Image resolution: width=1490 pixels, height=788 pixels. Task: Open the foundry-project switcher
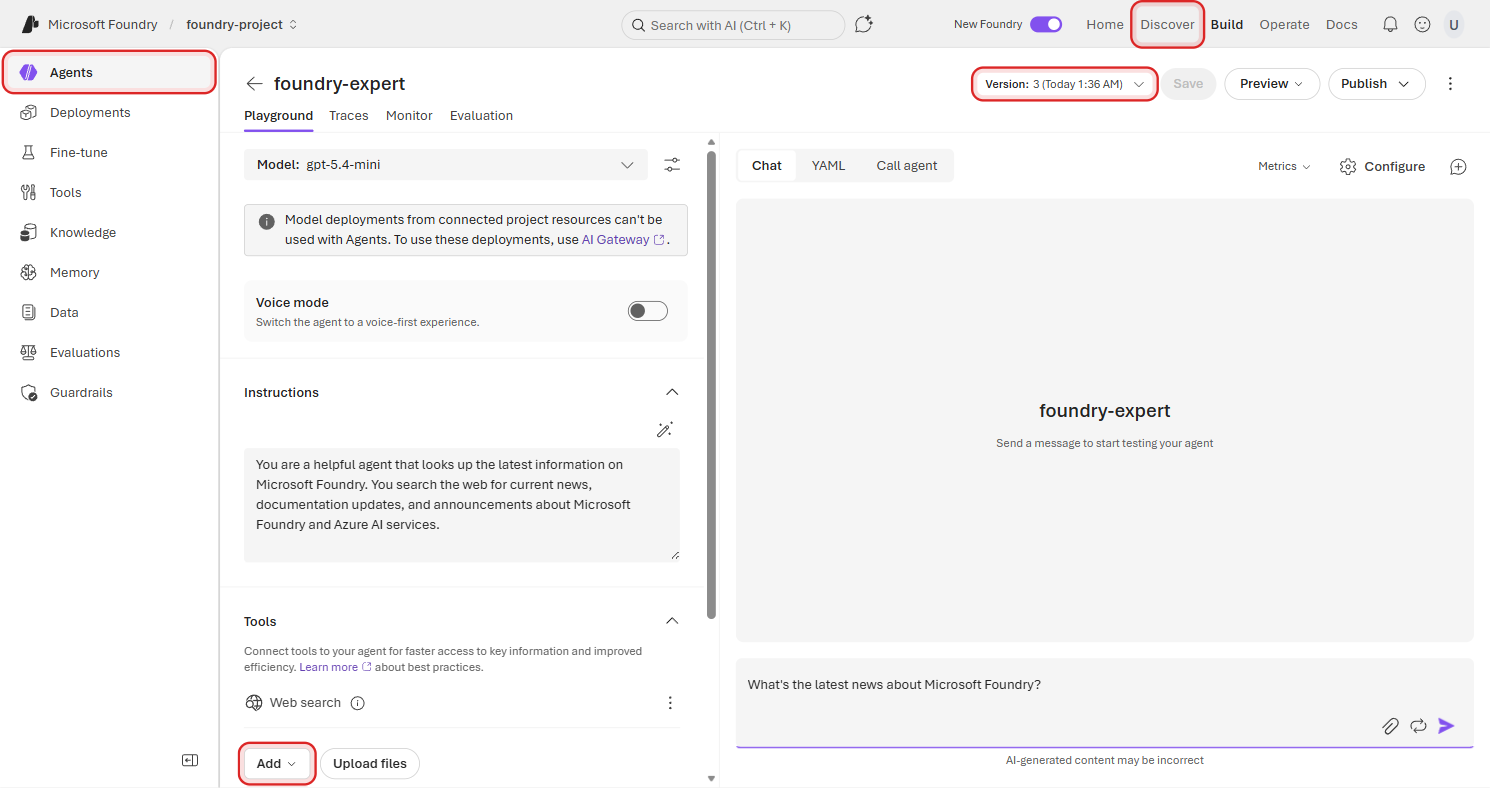click(x=242, y=25)
